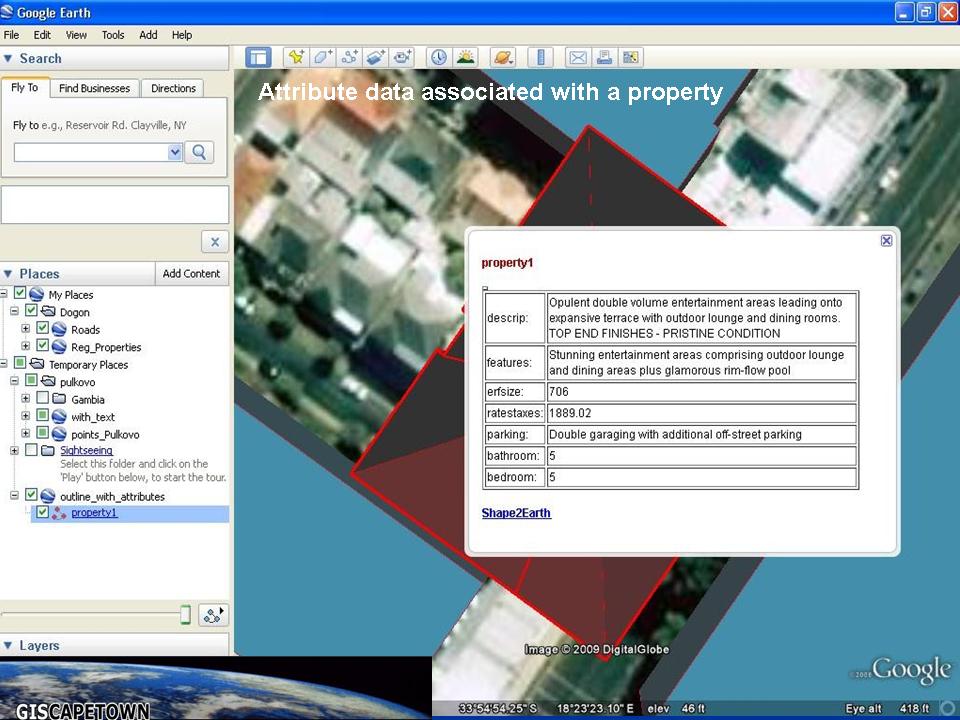
Task: Start search with the magnifier button
Action: point(199,152)
